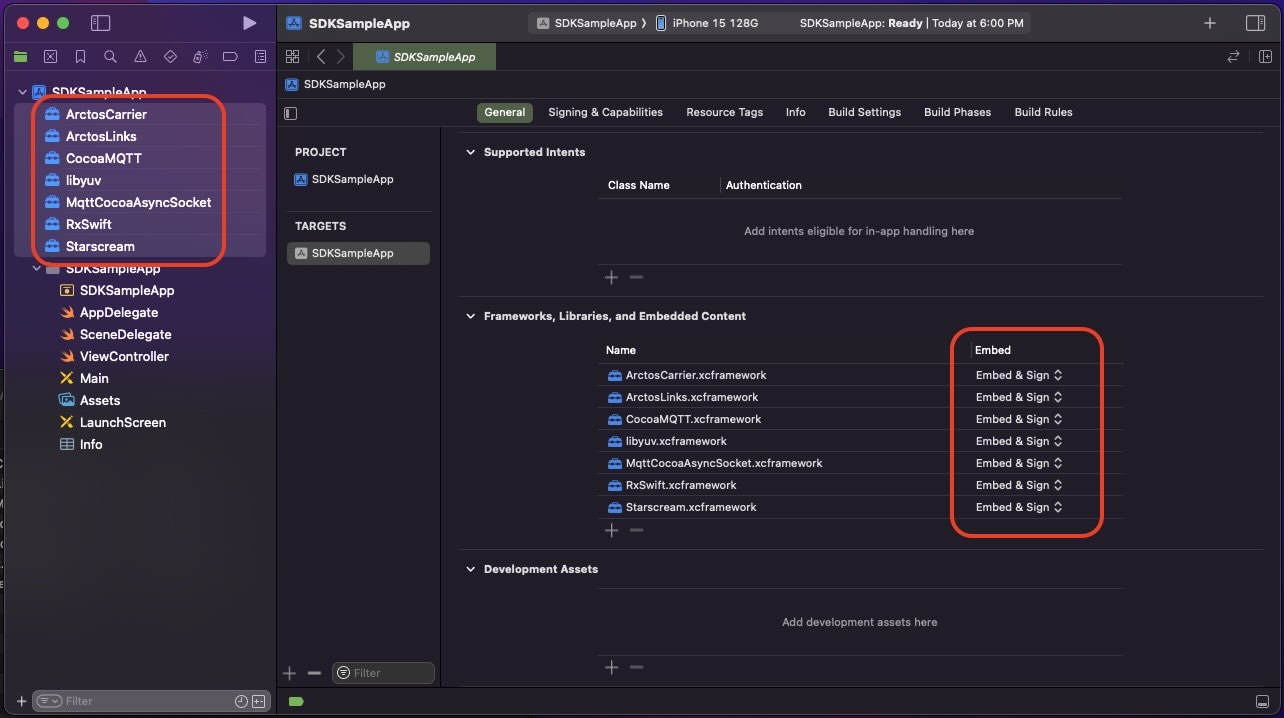
Task: Toggle the navigator sidebar visibility
Action: point(100,23)
